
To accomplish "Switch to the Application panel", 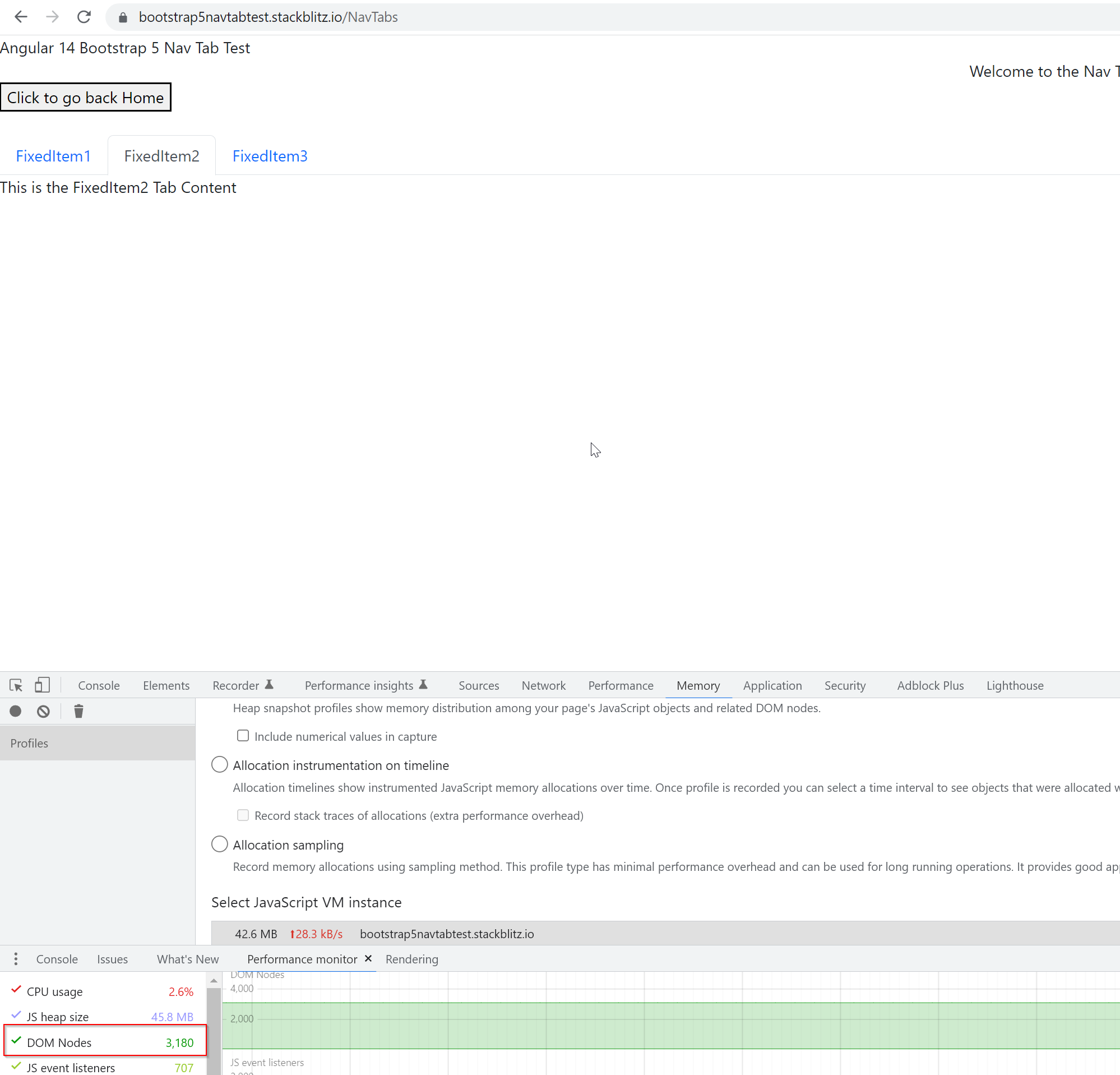I will (x=772, y=685).
